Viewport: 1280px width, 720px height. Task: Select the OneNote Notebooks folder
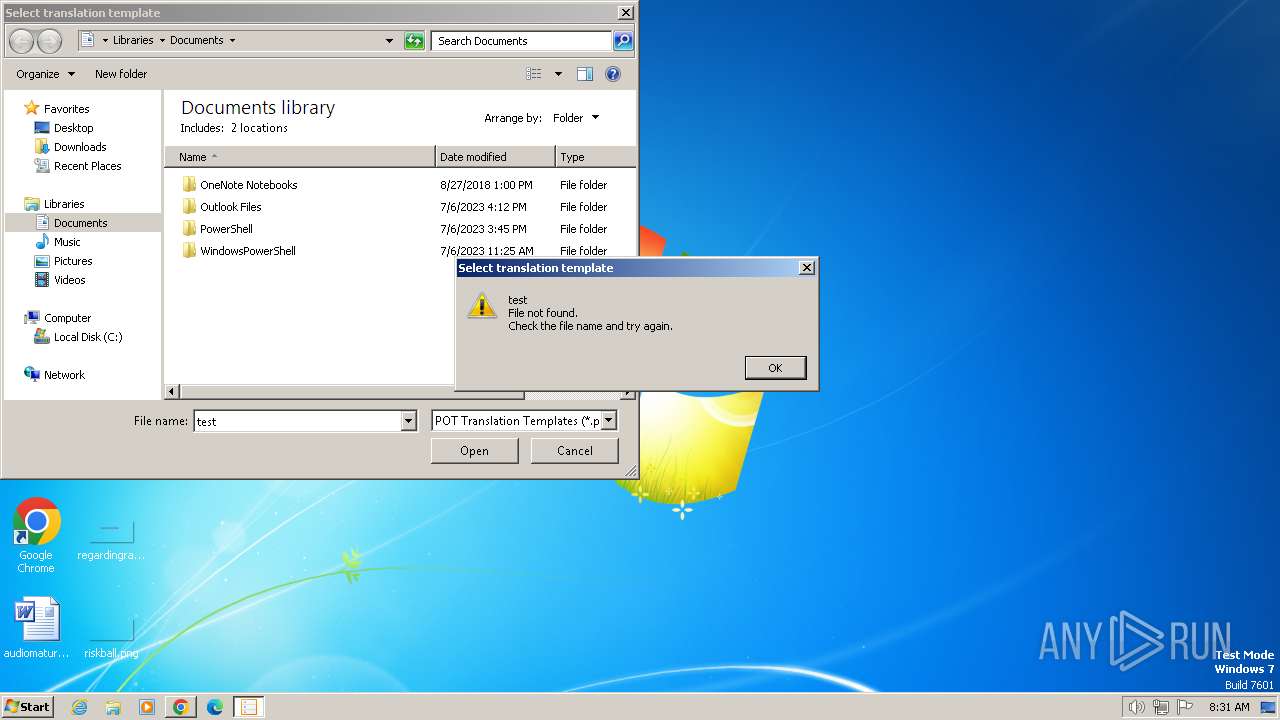pyautogui.click(x=248, y=185)
